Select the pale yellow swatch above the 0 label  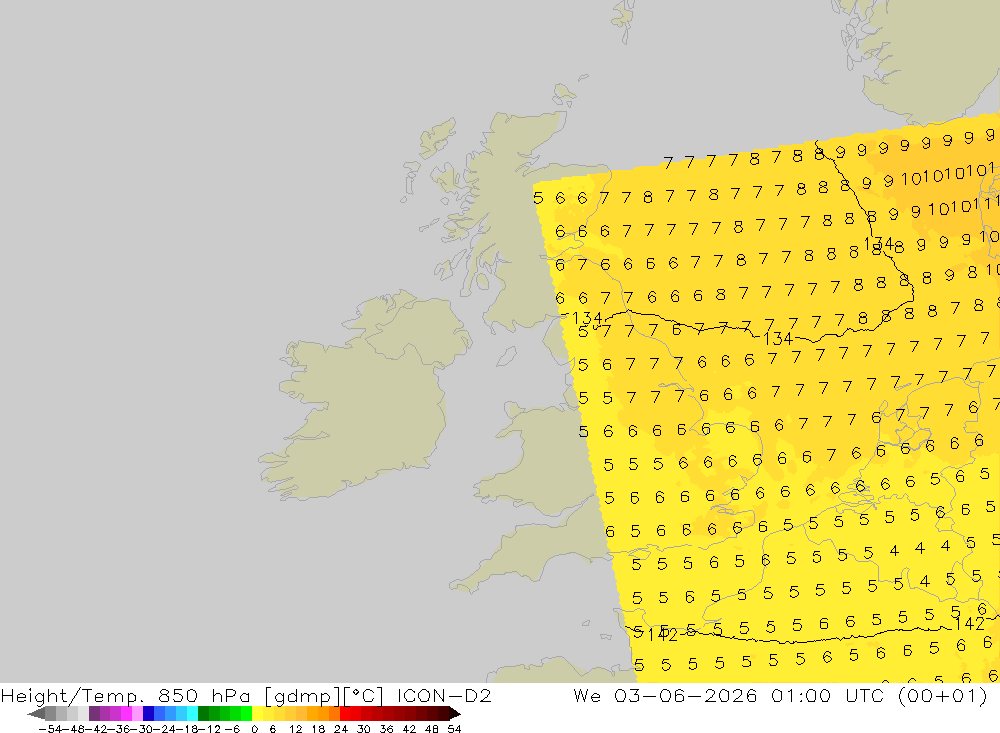[258, 714]
